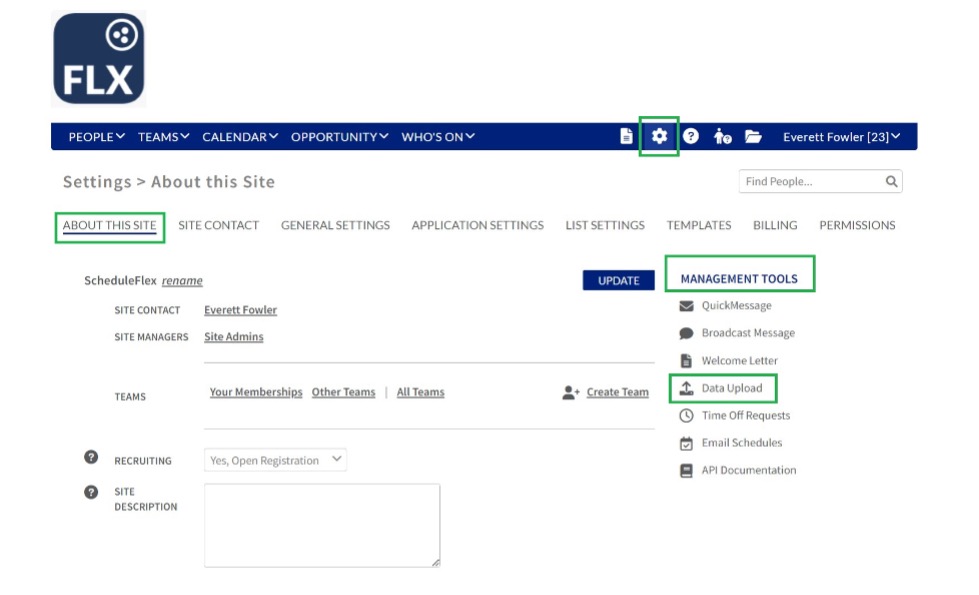Click in the Site Description text area

click(x=322, y=525)
